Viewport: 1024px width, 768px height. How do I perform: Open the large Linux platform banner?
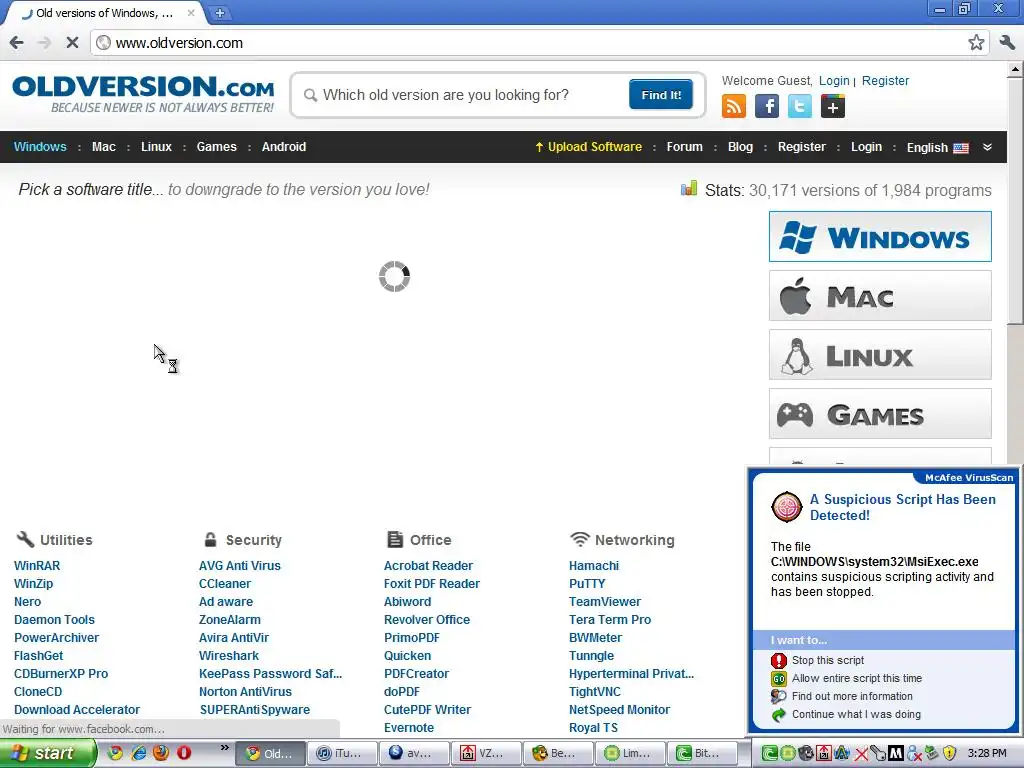[x=880, y=355]
